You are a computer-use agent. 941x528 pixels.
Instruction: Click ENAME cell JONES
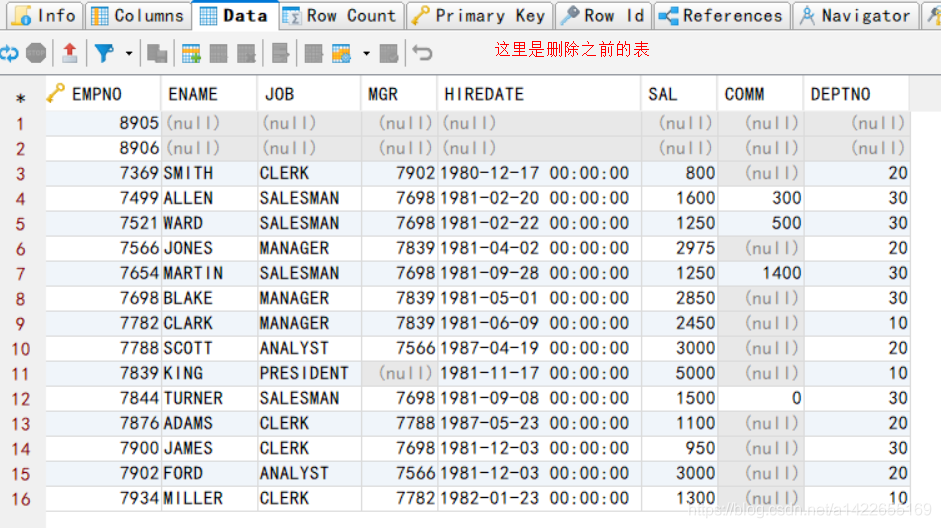tap(209, 248)
